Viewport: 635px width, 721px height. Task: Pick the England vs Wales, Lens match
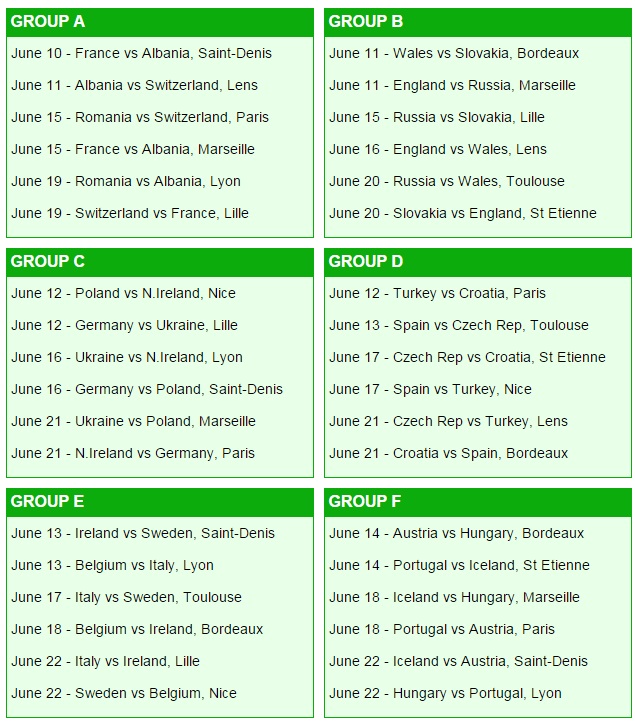click(438, 149)
